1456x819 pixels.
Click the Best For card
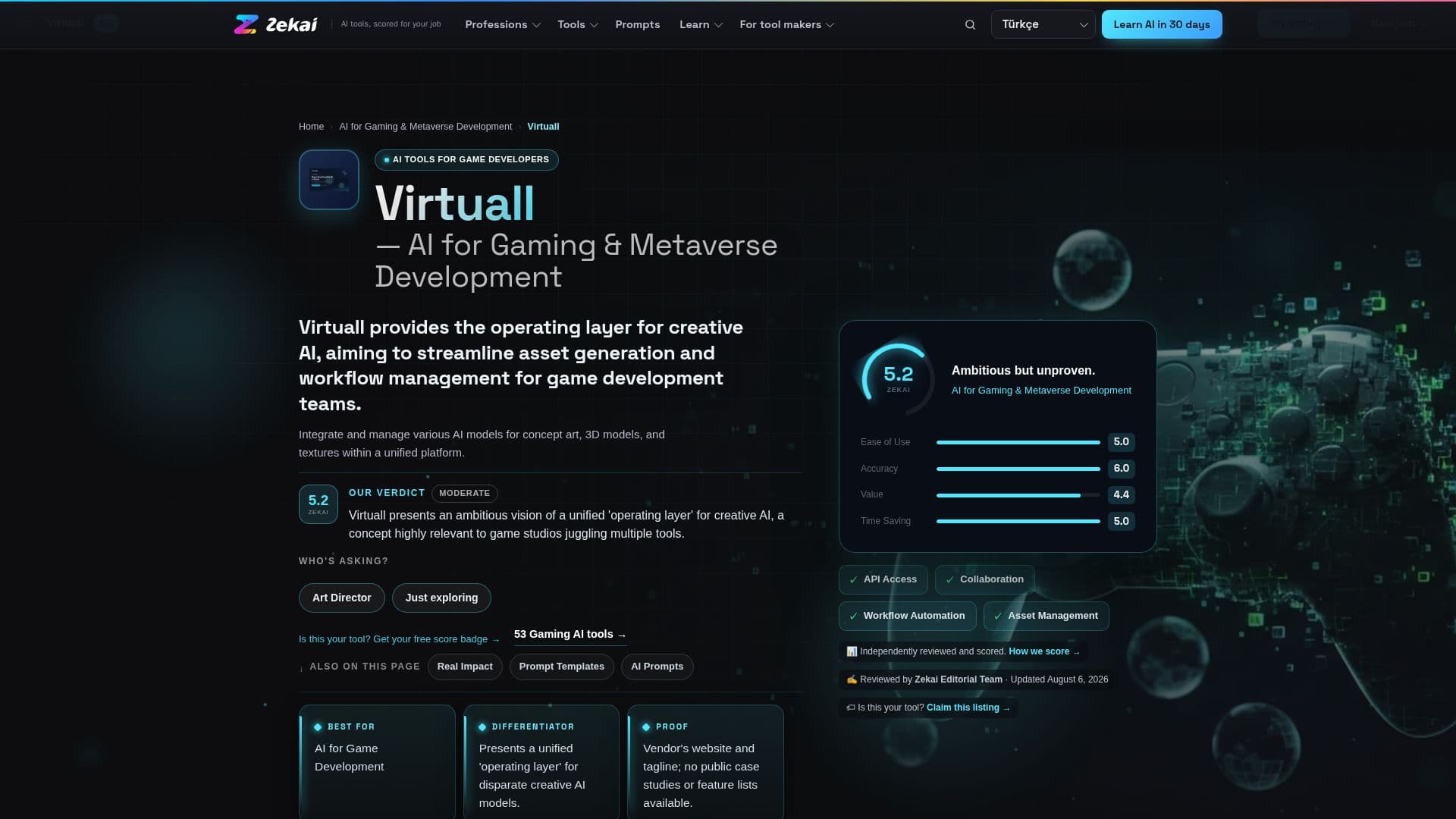(377, 761)
